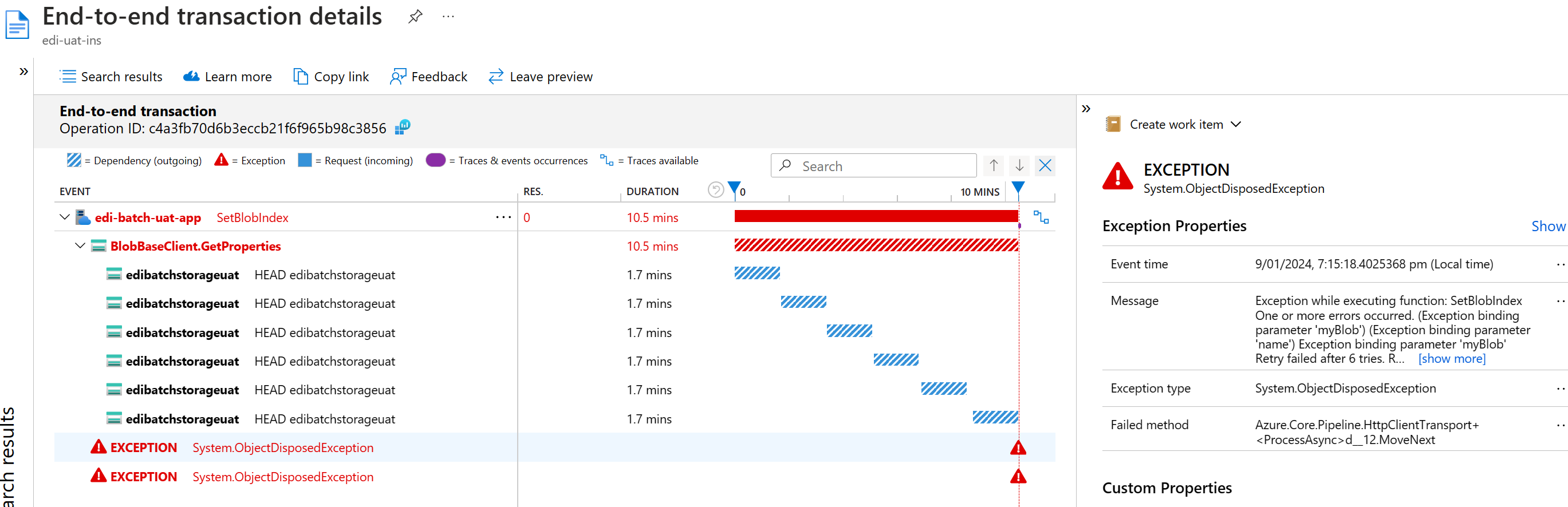Screen dimensions: 1568x507
Task: Open the ellipsis for Failed method property
Action: point(1561,425)
